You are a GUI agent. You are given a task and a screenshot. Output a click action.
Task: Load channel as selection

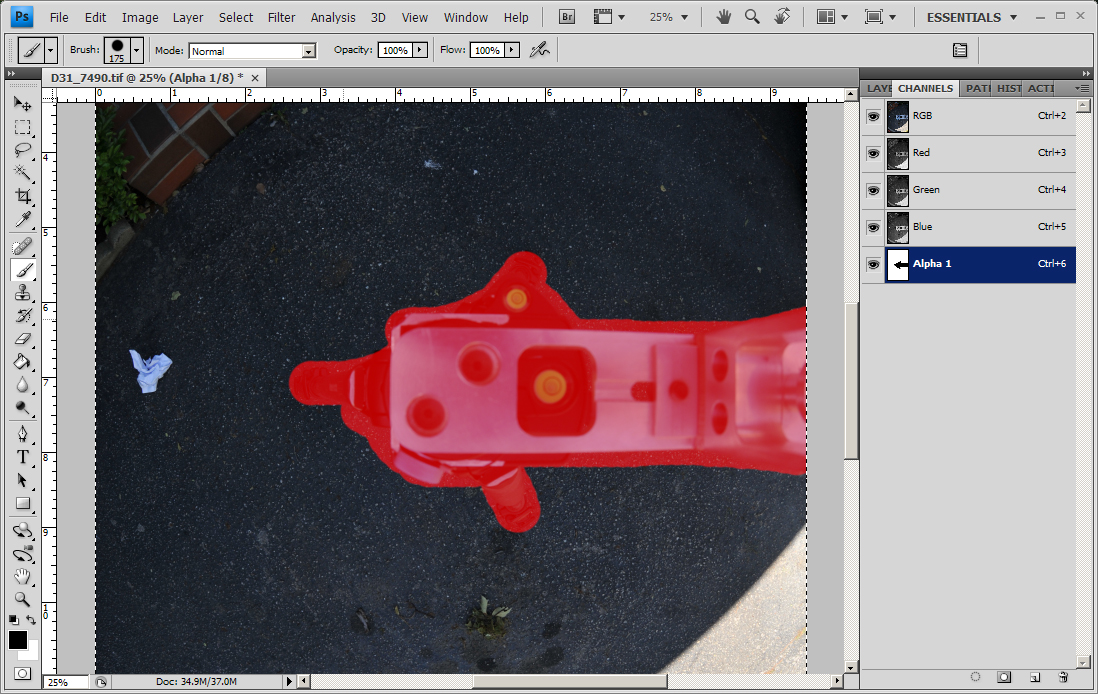click(x=975, y=677)
